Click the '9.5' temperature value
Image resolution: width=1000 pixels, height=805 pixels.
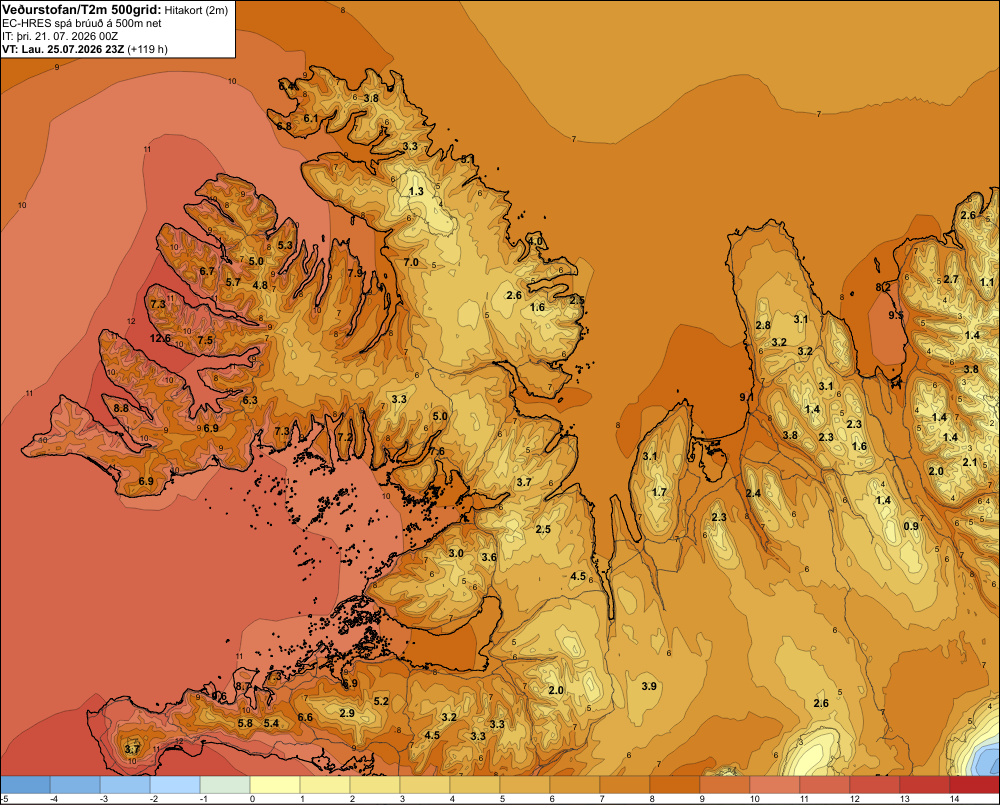point(895,315)
